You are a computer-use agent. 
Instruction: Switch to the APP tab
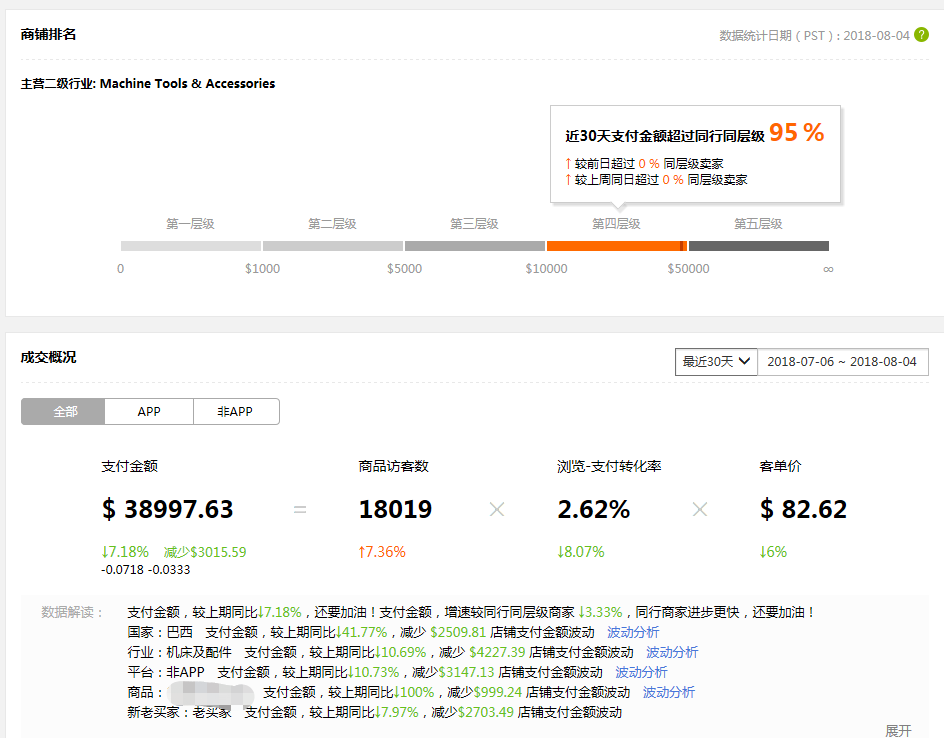[x=149, y=412]
